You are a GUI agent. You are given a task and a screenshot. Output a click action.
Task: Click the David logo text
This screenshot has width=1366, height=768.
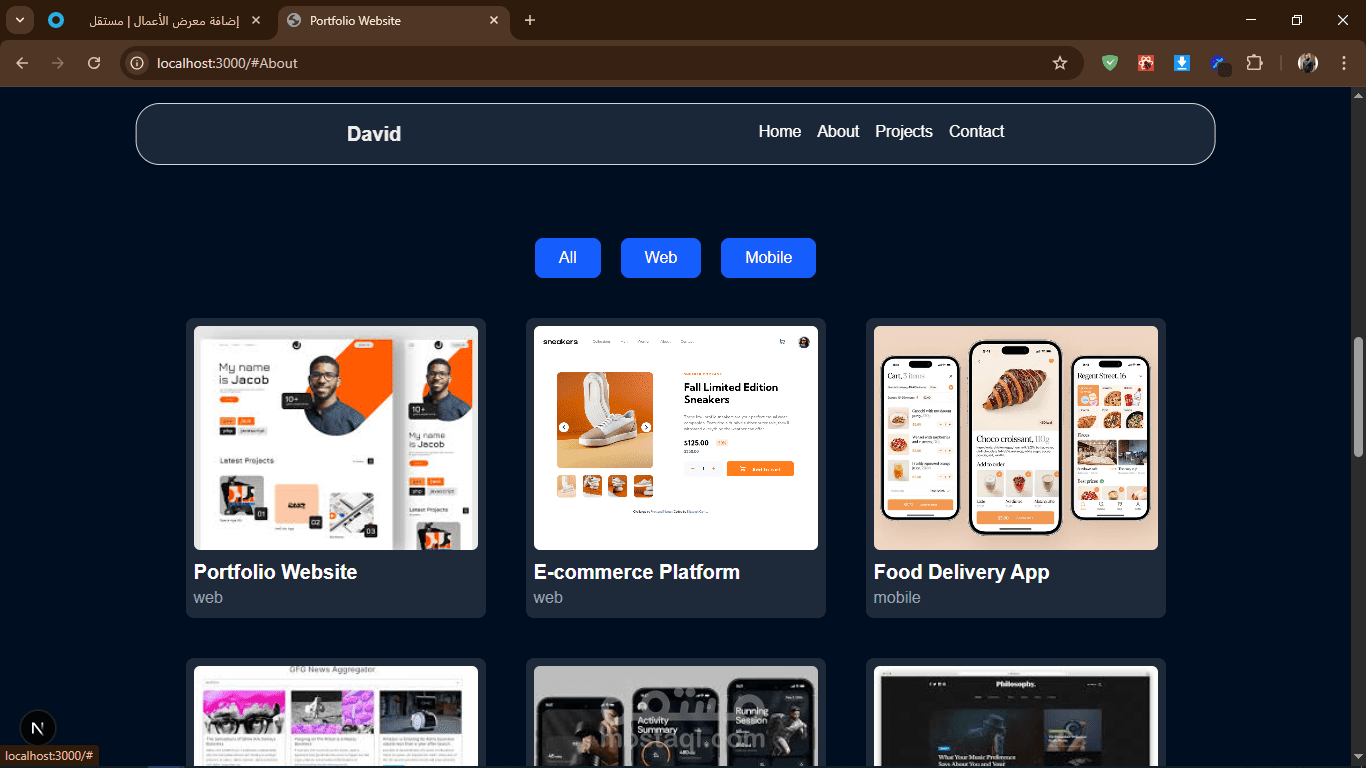pyautogui.click(x=374, y=134)
